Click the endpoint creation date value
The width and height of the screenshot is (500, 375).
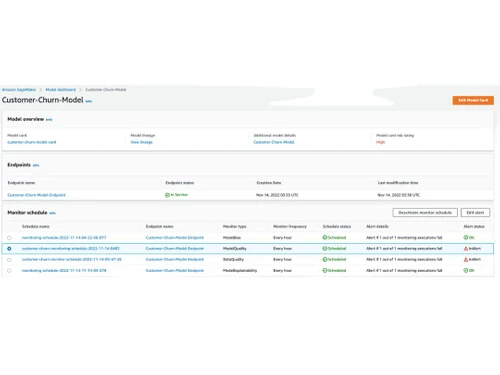[x=277, y=195]
